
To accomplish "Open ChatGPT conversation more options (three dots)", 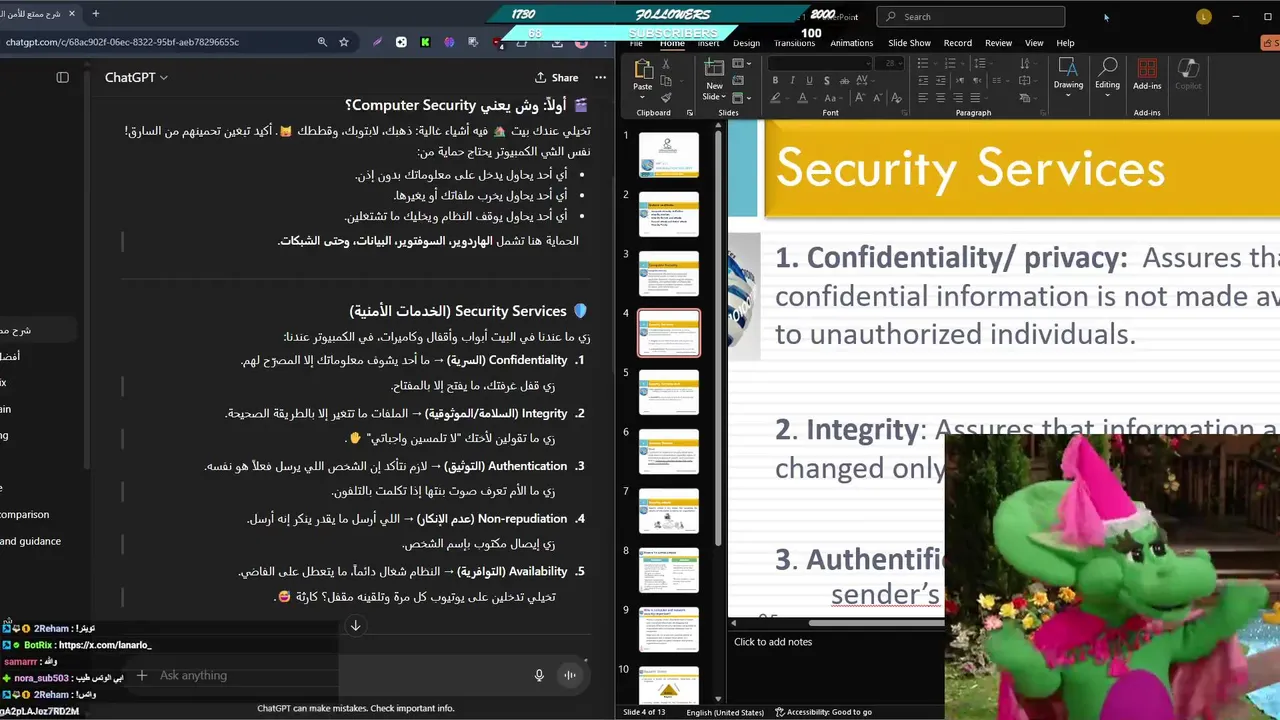I will (600, 77).
